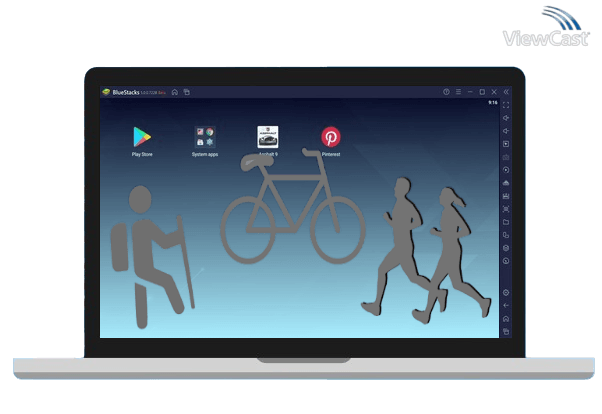602x414 pixels.
Task: Click the hexagonal cube sidebar icon
Action: (x=506, y=248)
